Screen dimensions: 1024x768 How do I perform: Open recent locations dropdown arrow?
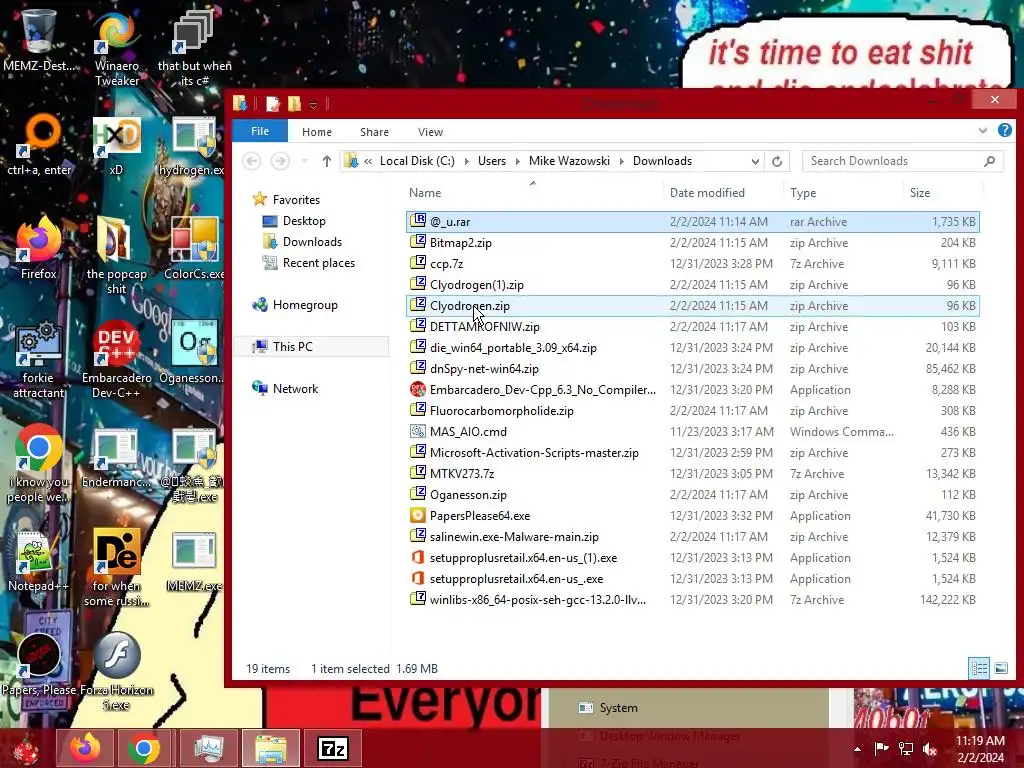point(304,161)
